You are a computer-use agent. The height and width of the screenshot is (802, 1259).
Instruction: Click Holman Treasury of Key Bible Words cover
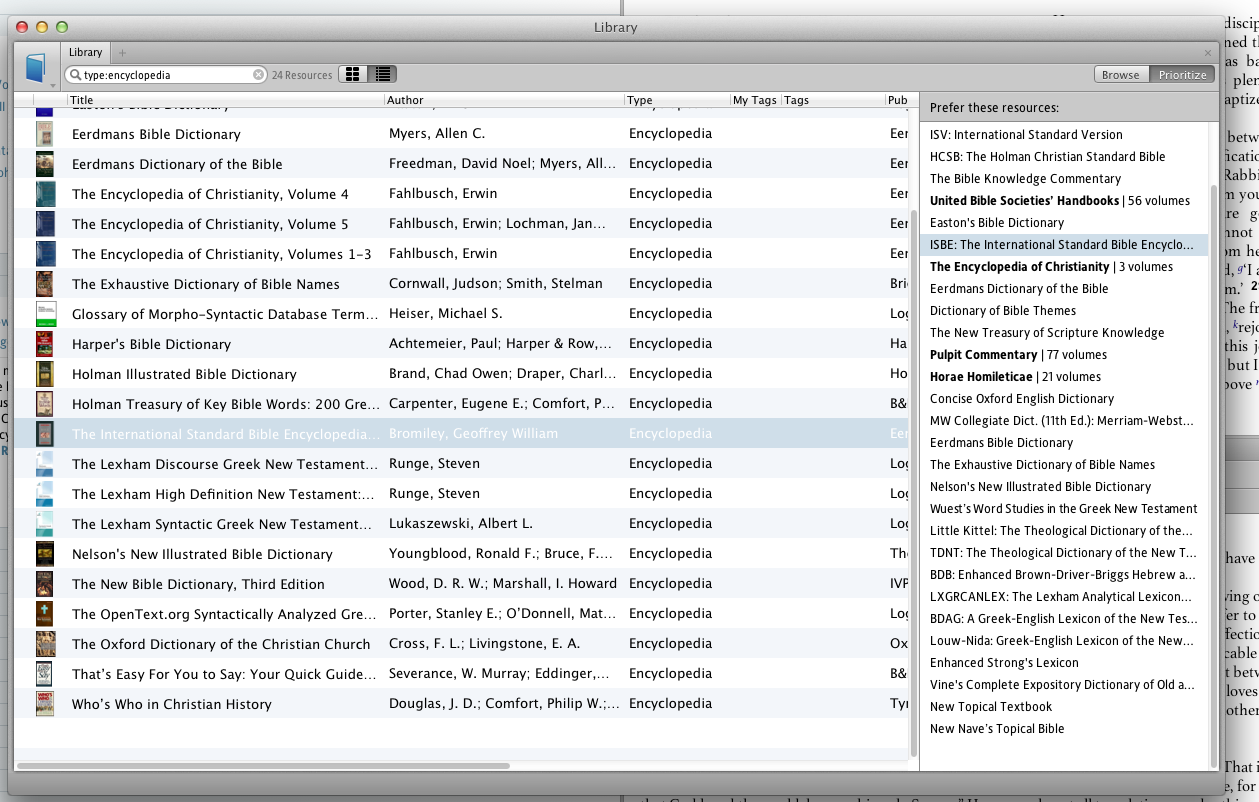pyautogui.click(x=45, y=404)
